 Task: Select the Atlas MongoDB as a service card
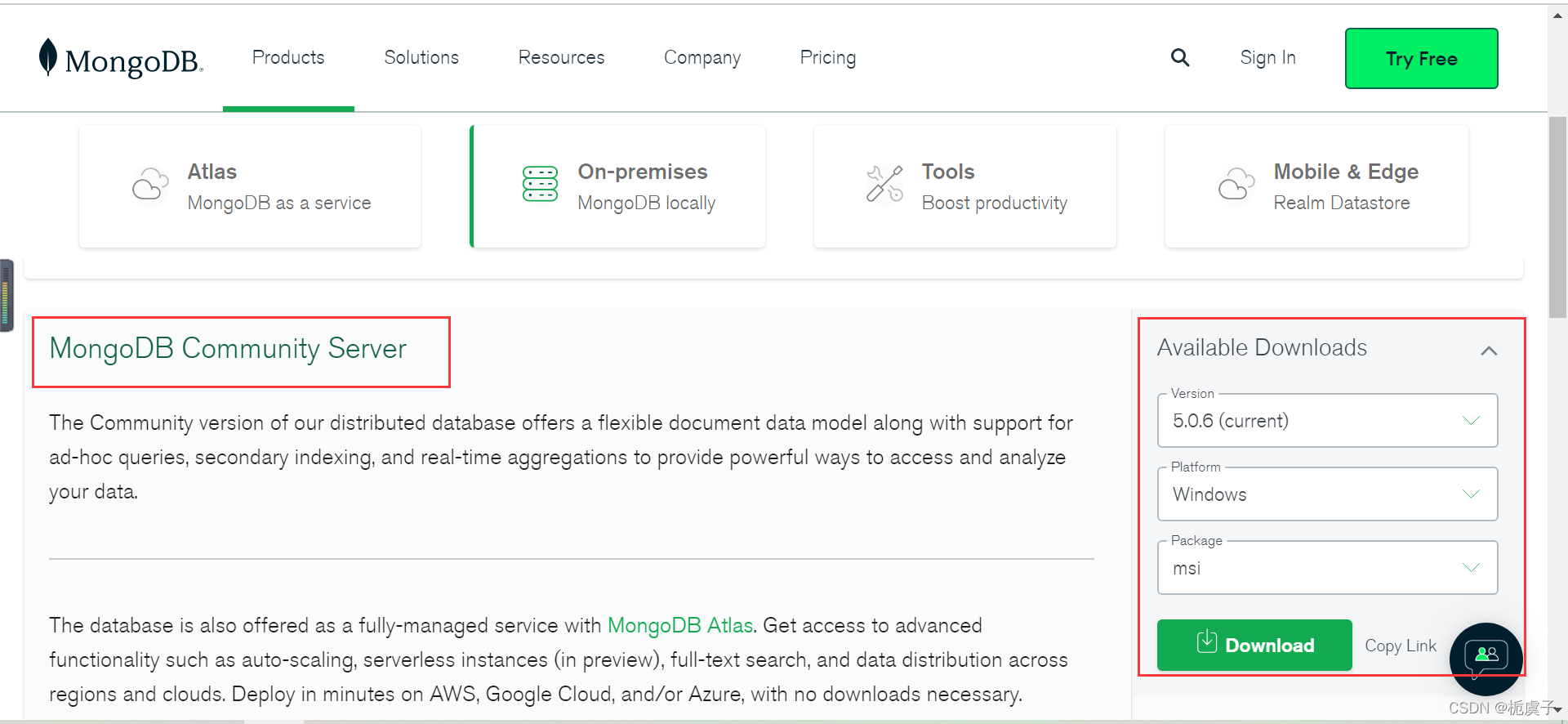(x=250, y=186)
